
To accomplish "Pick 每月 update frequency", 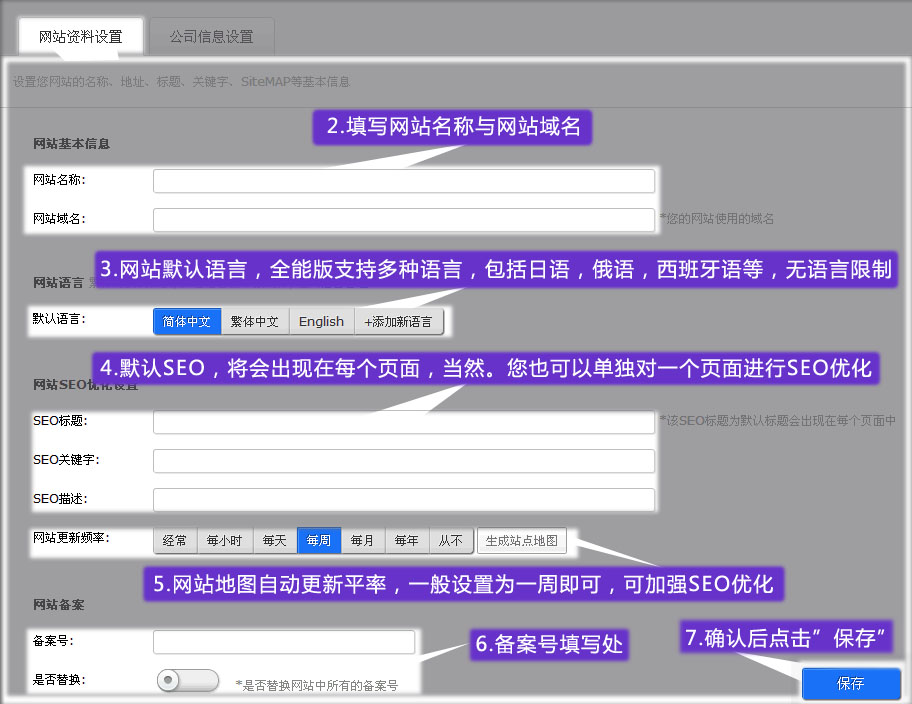I will tap(363, 541).
